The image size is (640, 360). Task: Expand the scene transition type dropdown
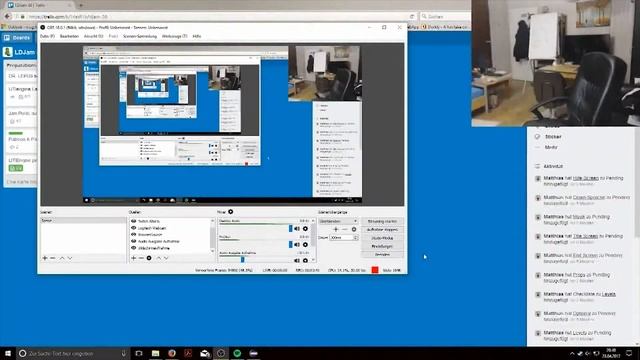point(338,221)
